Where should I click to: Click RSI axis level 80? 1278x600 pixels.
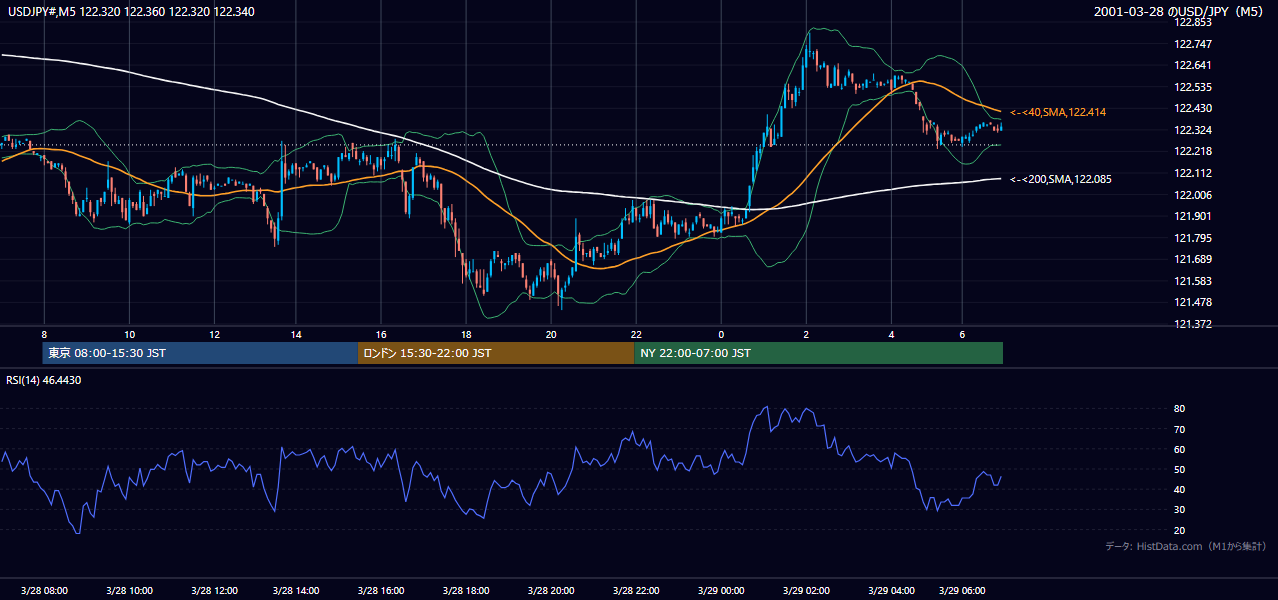[1179, 409]
